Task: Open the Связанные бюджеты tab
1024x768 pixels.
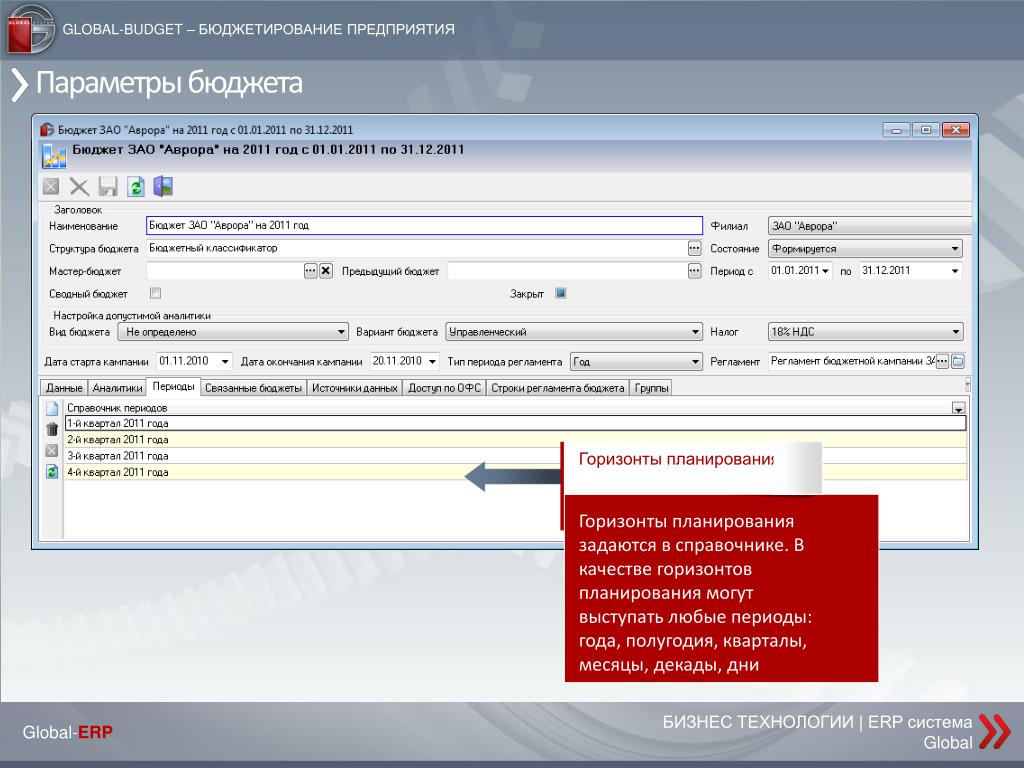Action: pyautogui.click(x=253, y=388)
